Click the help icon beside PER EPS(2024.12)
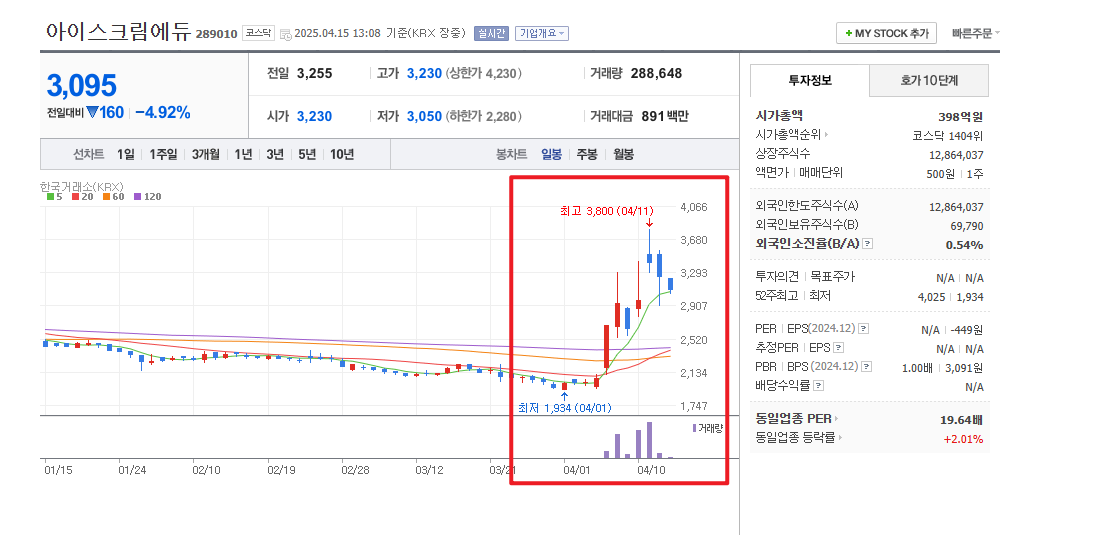 tap(864, 329)
